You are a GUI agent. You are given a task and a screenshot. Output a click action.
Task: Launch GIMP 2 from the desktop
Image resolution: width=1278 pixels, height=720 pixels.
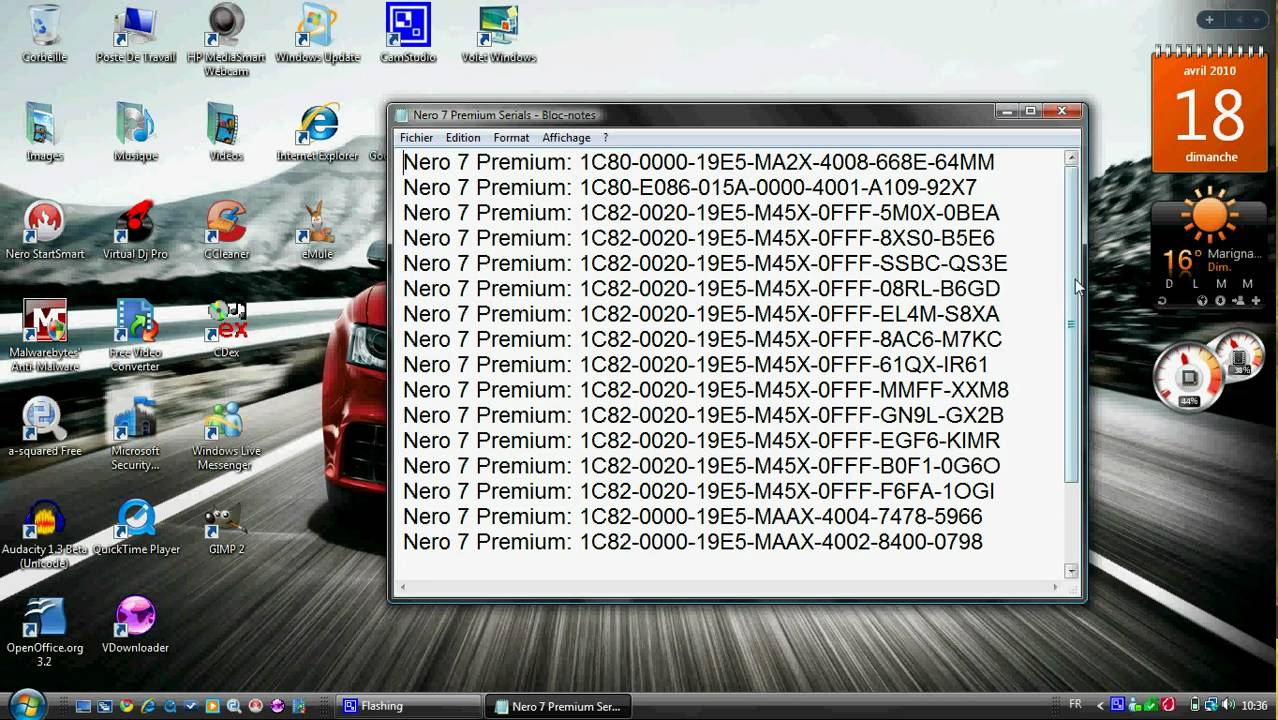click(x=226, y=526)
